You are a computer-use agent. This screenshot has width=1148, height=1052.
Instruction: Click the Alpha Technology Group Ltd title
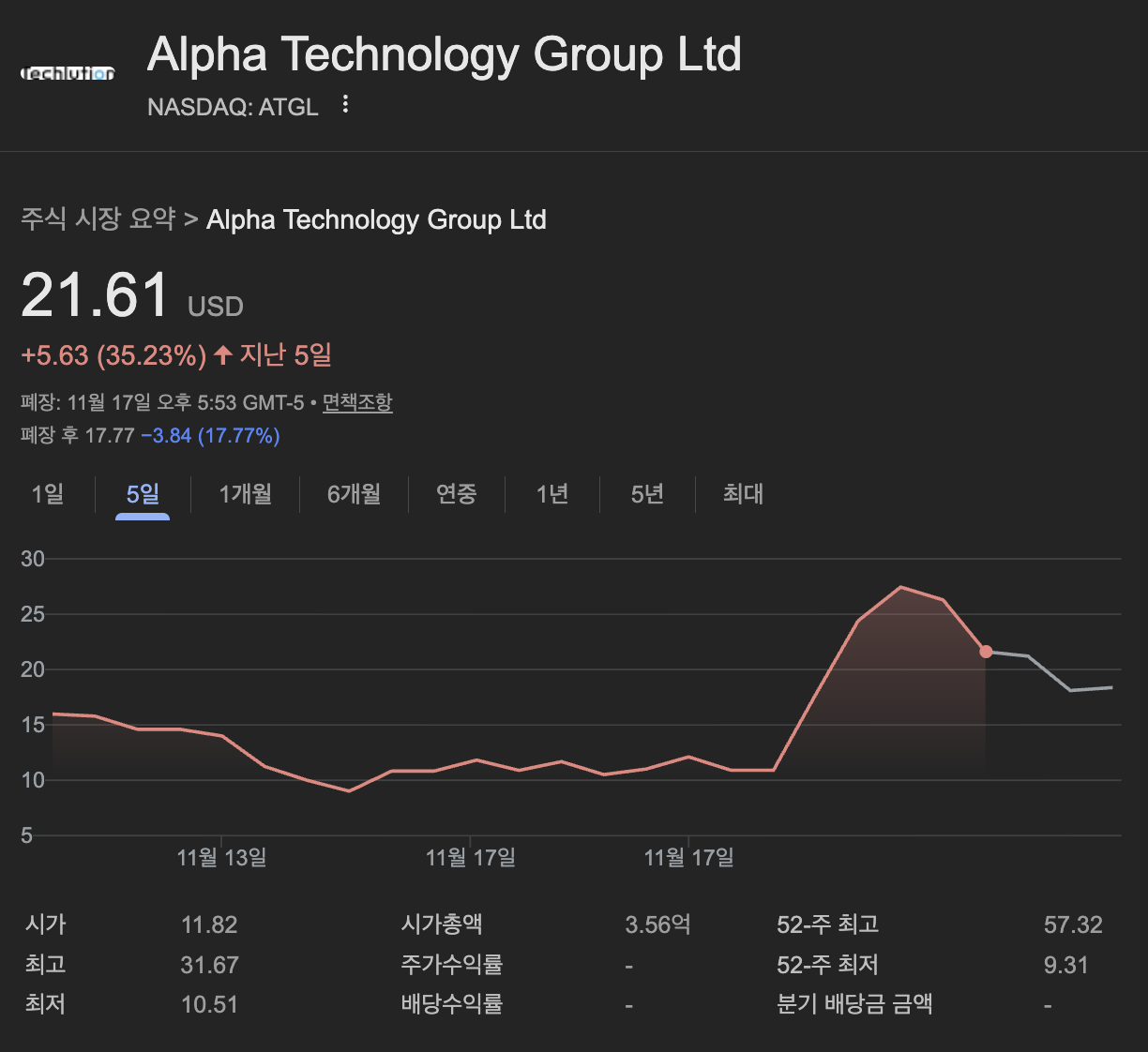click(445, 54)
